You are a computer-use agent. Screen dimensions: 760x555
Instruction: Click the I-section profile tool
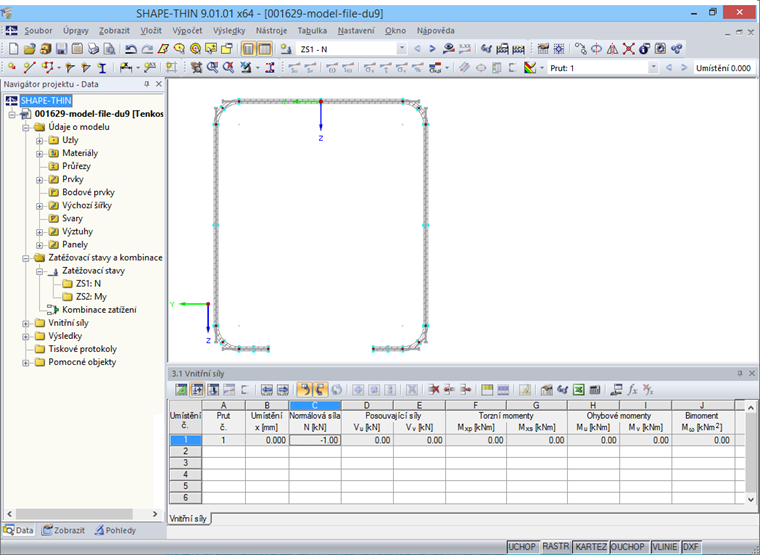(x=101, y=68)
